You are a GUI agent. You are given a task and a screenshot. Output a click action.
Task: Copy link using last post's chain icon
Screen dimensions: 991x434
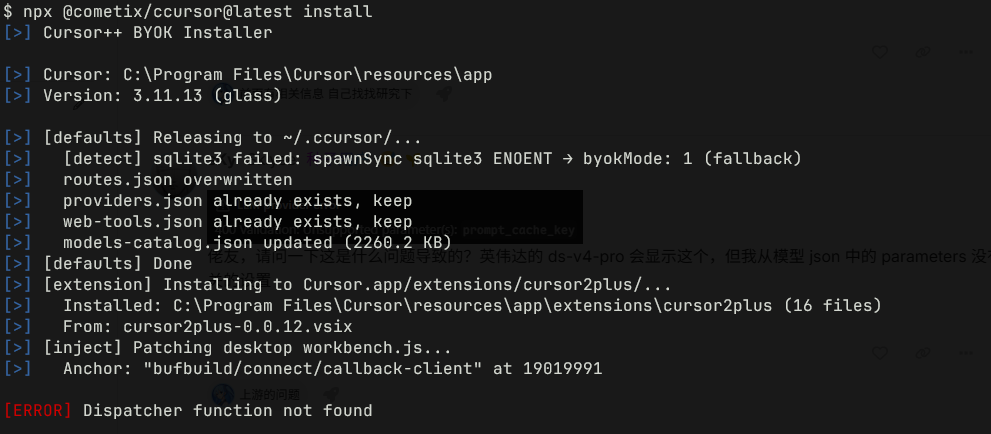coord(923,353)
